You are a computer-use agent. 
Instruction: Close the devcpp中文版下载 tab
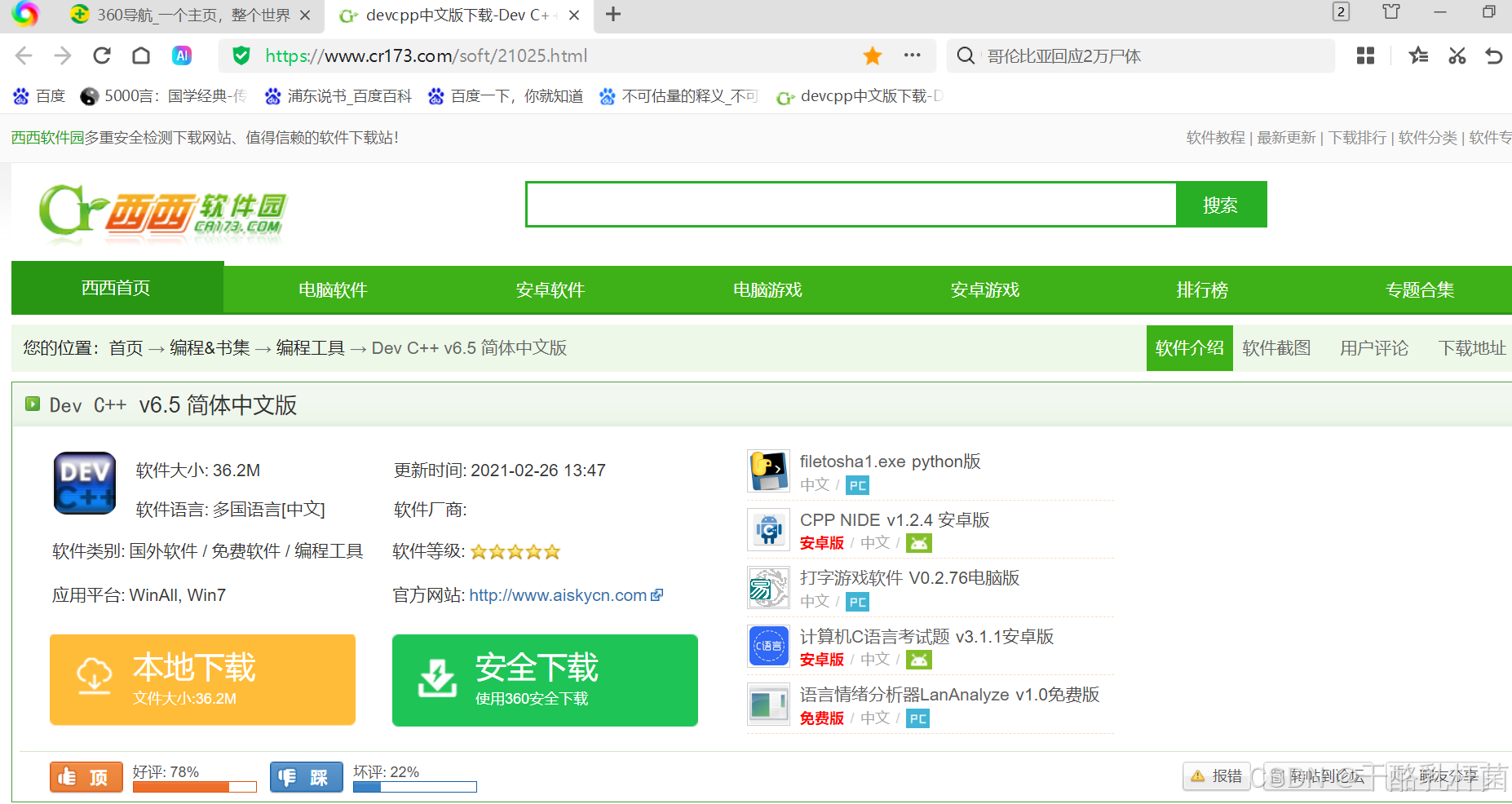[x=574, y=15]
